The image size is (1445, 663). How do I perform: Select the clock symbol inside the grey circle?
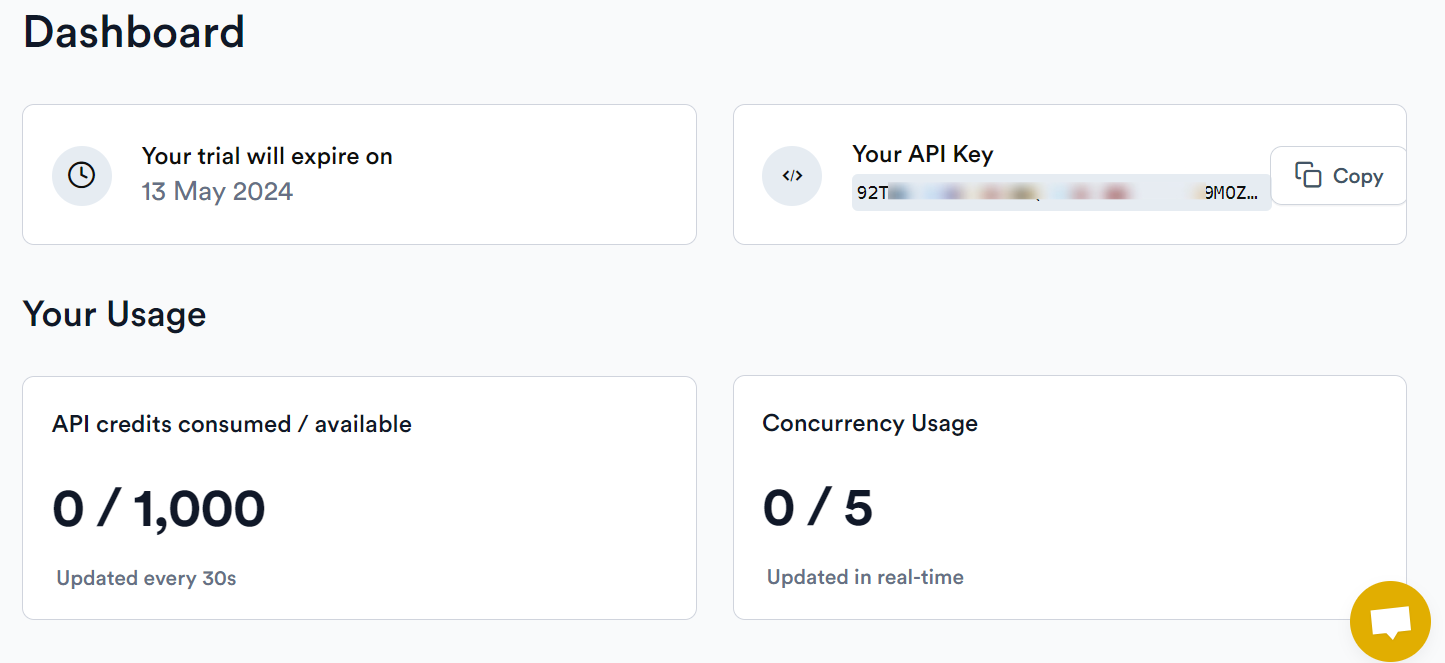81,175
